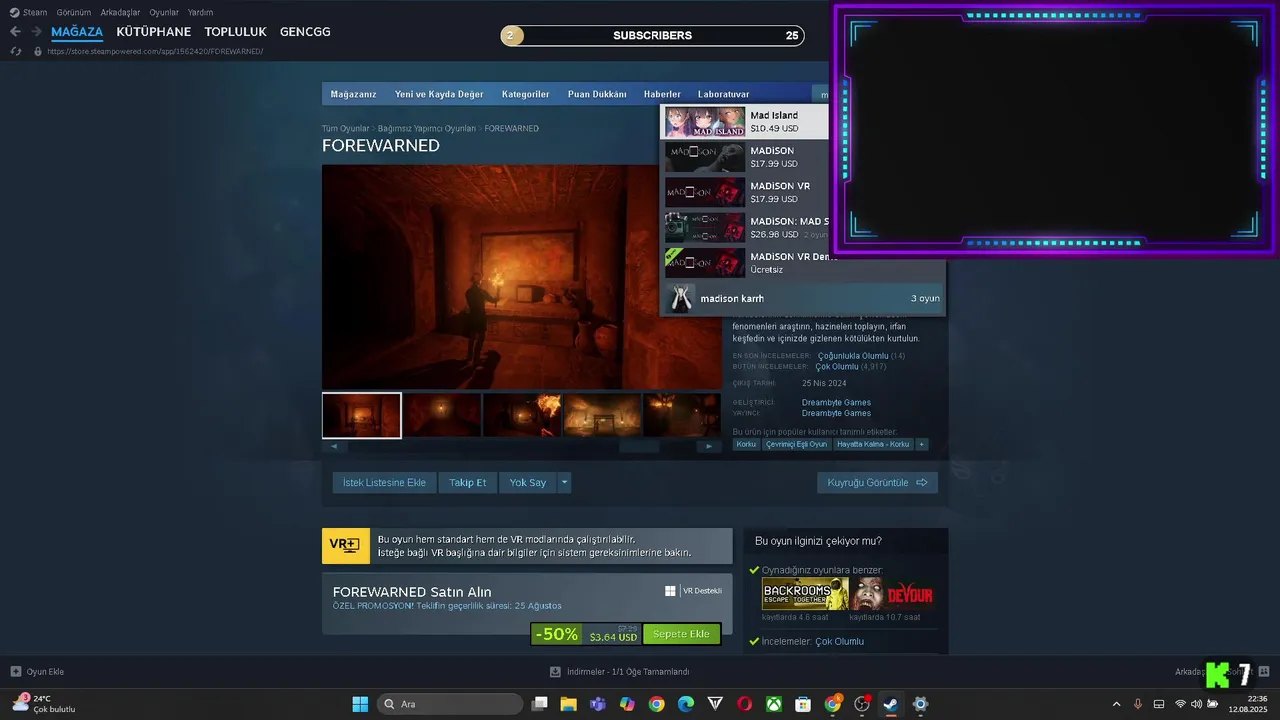This screenshot has height=720, width=1280.
Task: Switch to the TOPLULUK tab
Action: (x=235, y=32)
